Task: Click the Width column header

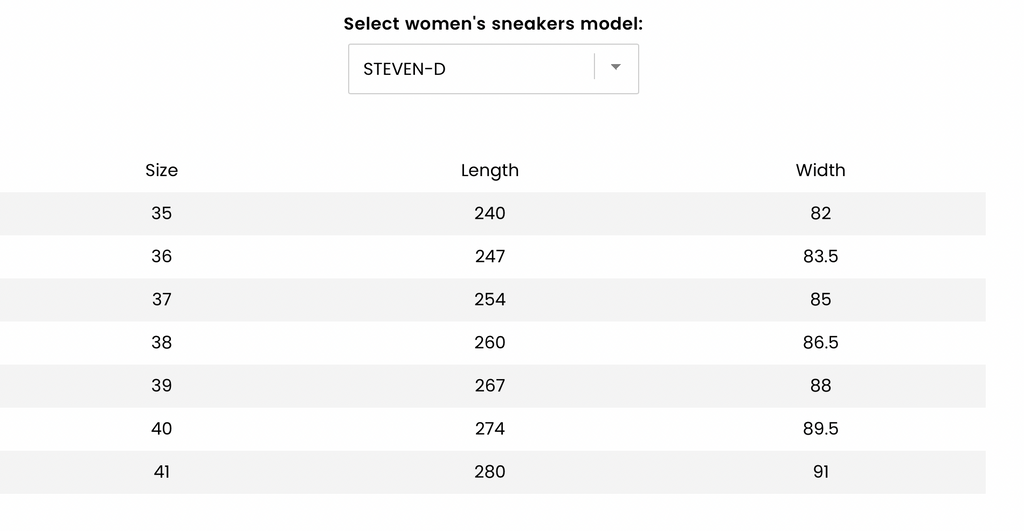Action: [x=820, y=170]
